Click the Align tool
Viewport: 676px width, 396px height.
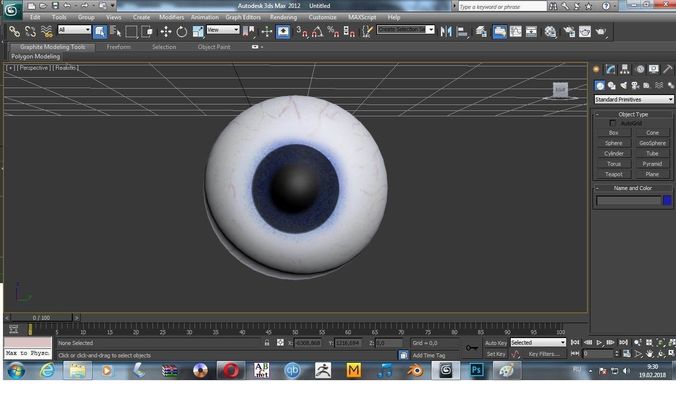pyautogui.click(x=462, y=31)
